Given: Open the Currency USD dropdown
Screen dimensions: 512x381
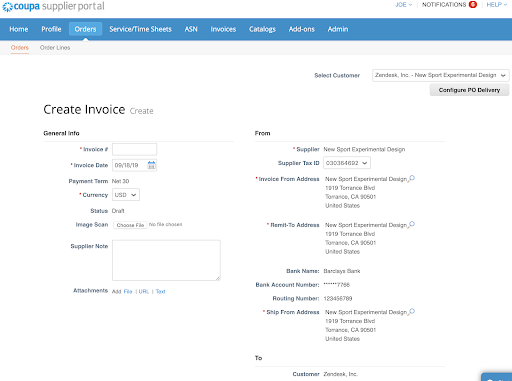Looking at the screenshot, I should (126, 195).
